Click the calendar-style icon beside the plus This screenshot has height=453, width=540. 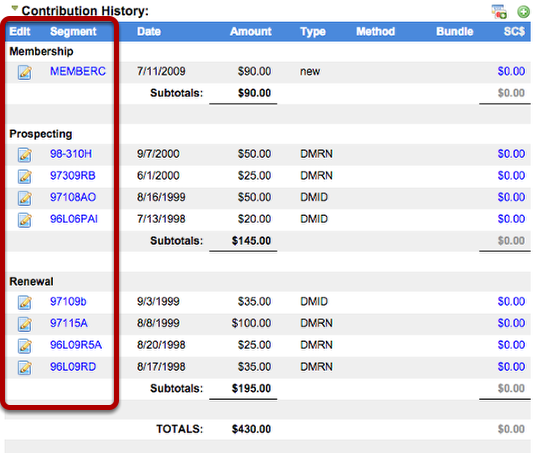pos(499,11)
